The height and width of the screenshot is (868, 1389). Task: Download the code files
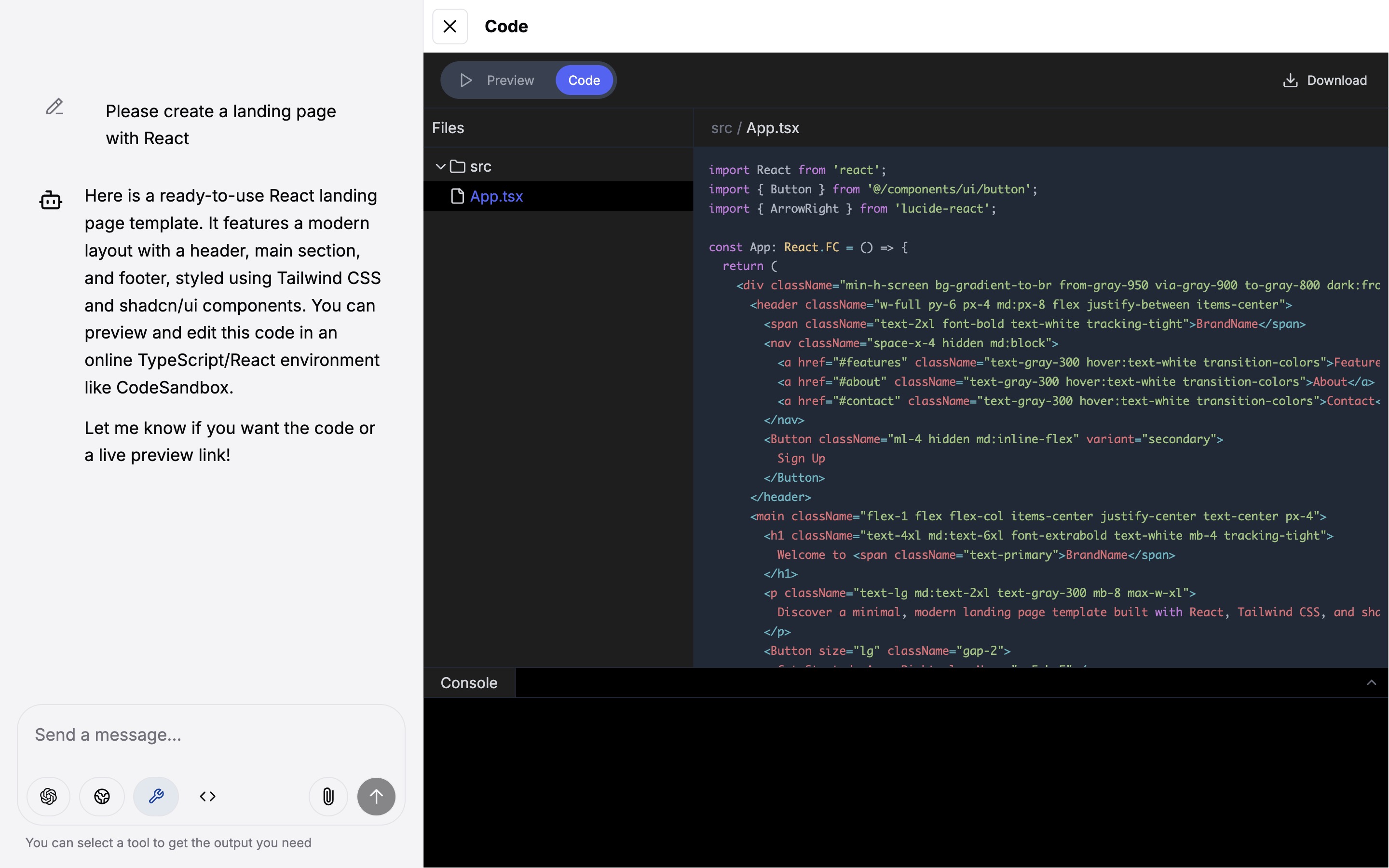[1325, 81]
